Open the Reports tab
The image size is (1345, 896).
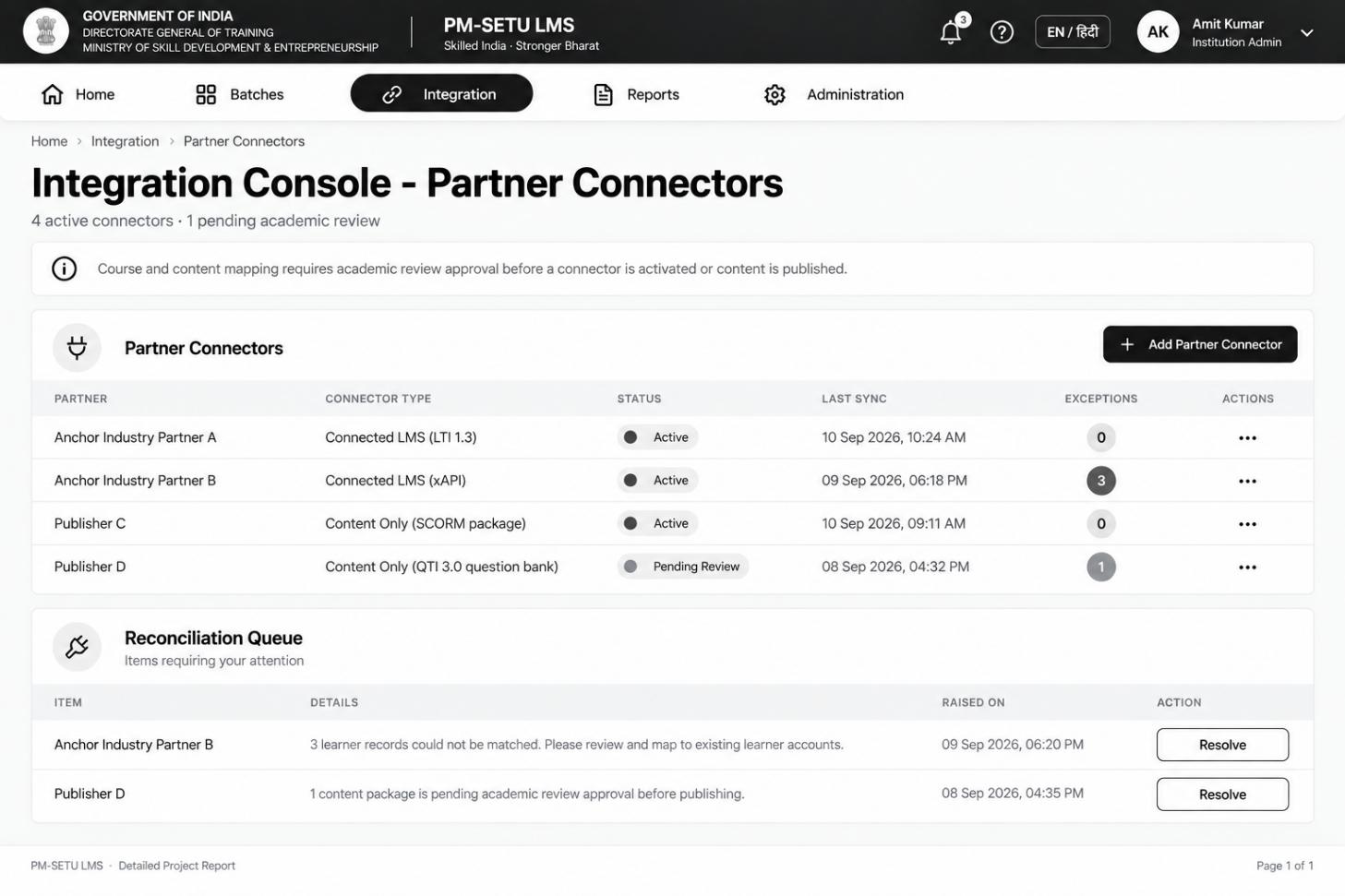(x=636, y=94)
